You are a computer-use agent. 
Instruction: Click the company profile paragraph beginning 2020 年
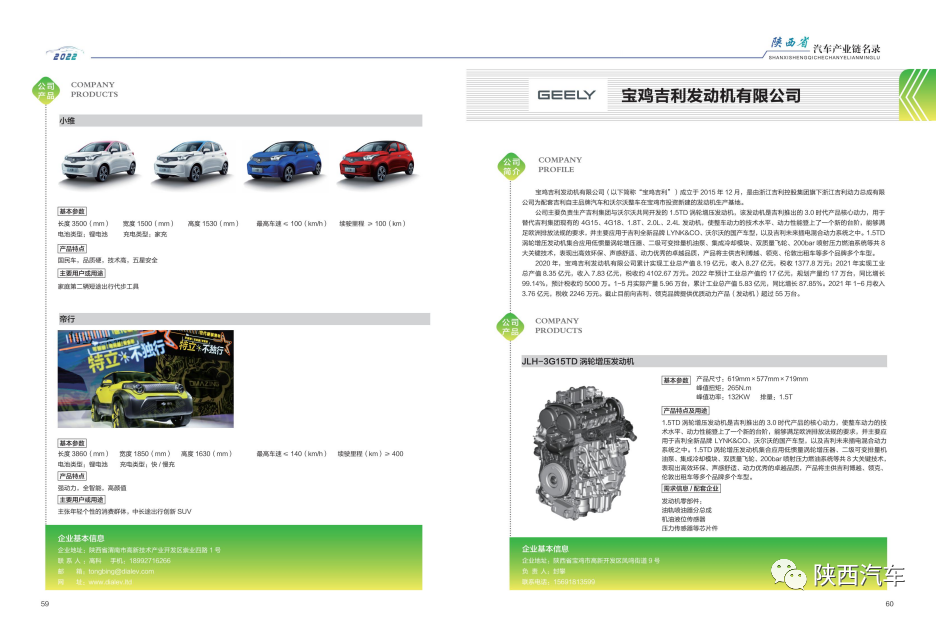[703, 279]
